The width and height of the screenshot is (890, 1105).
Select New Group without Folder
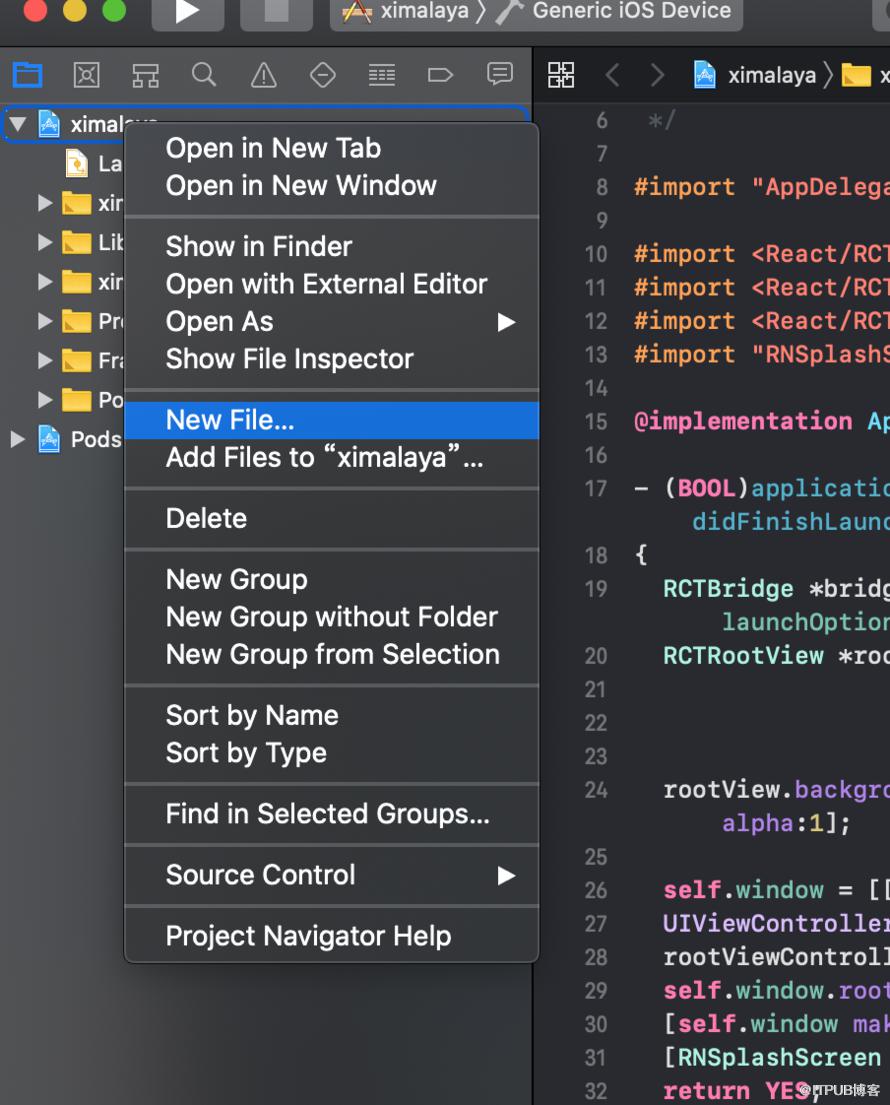point(331,617)
